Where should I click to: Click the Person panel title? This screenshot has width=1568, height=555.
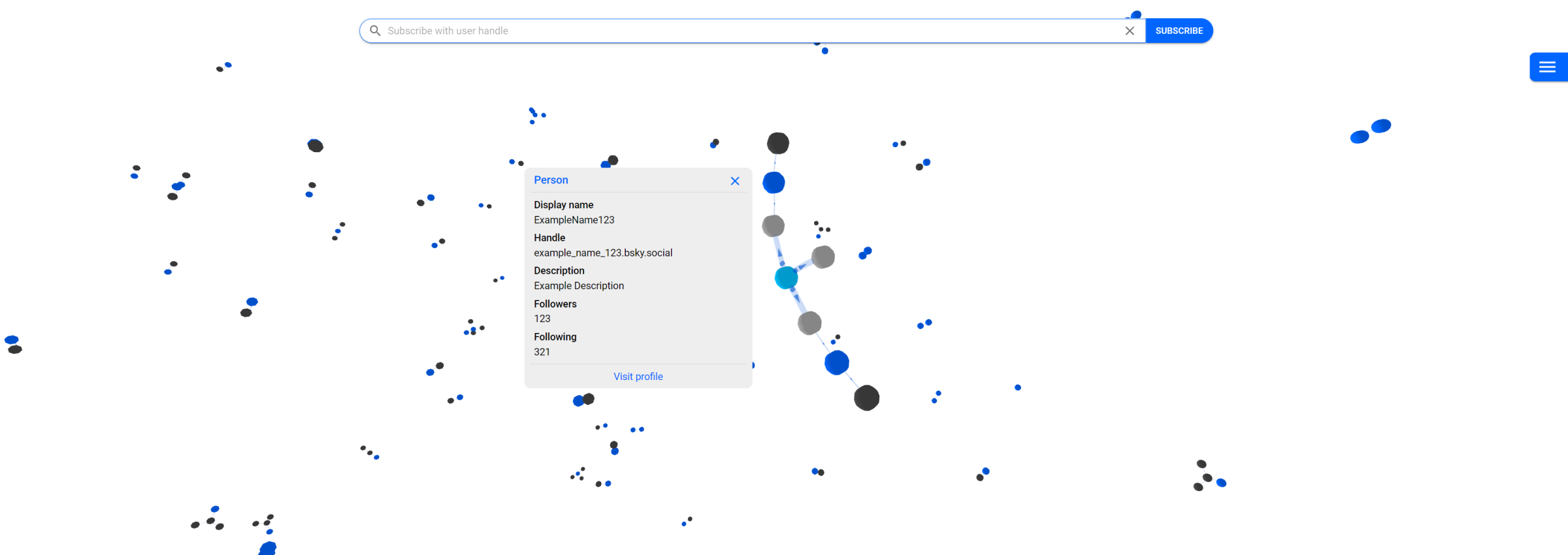(x=551, y=180)
